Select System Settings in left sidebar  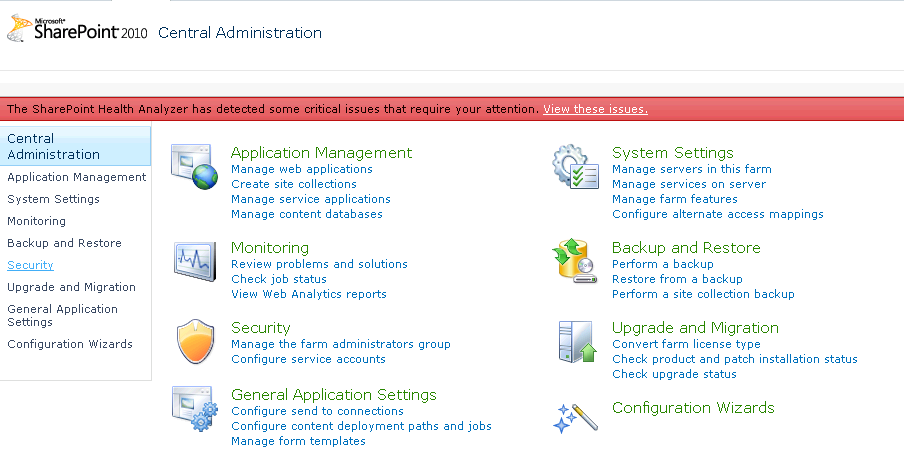(53, 199)
